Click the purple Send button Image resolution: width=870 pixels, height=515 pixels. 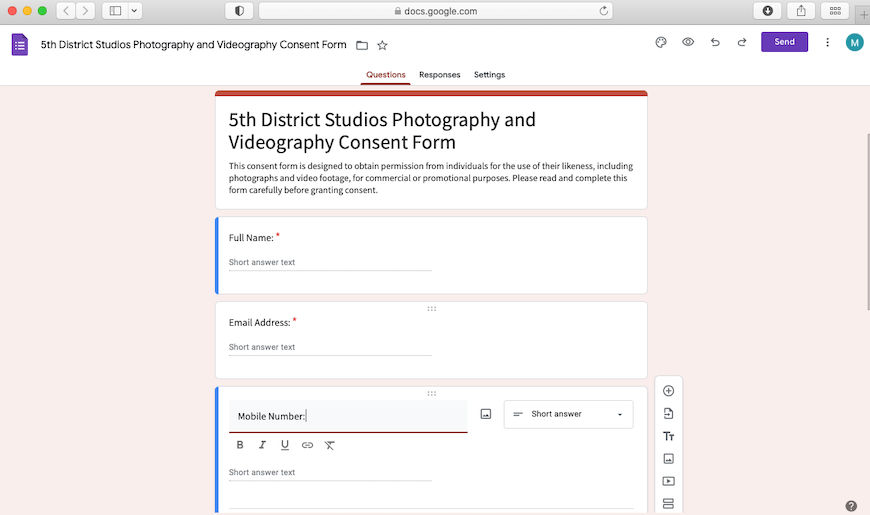tap(784, 42)
